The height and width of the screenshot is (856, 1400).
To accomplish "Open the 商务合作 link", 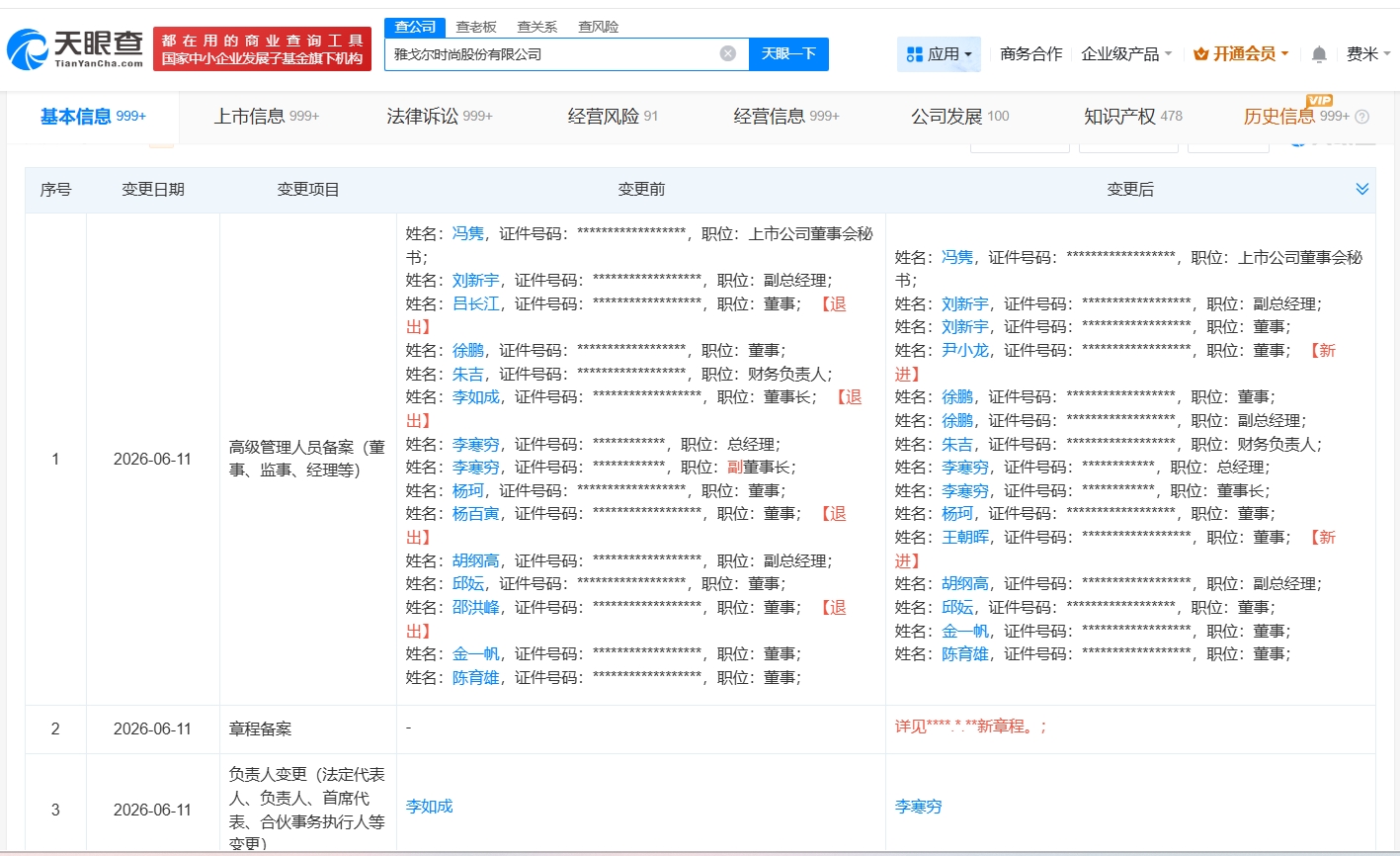I will click(1031, 54).
